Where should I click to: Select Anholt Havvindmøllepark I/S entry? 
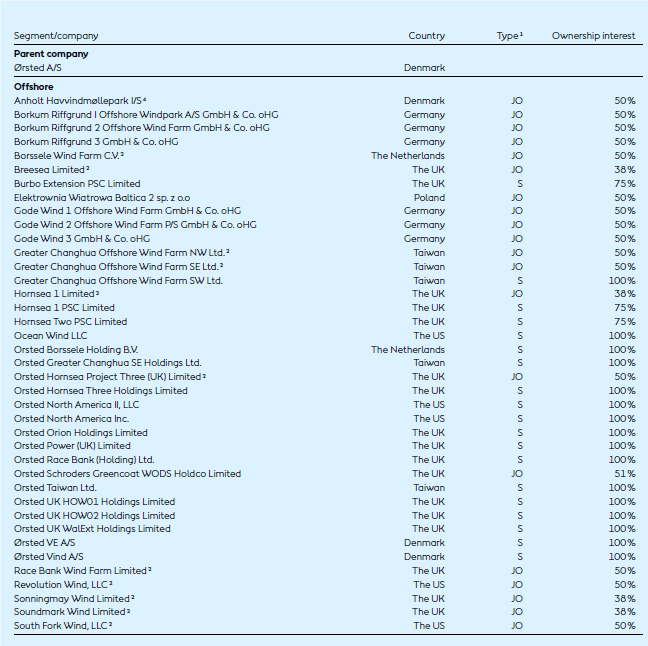(x=80, y=101)
